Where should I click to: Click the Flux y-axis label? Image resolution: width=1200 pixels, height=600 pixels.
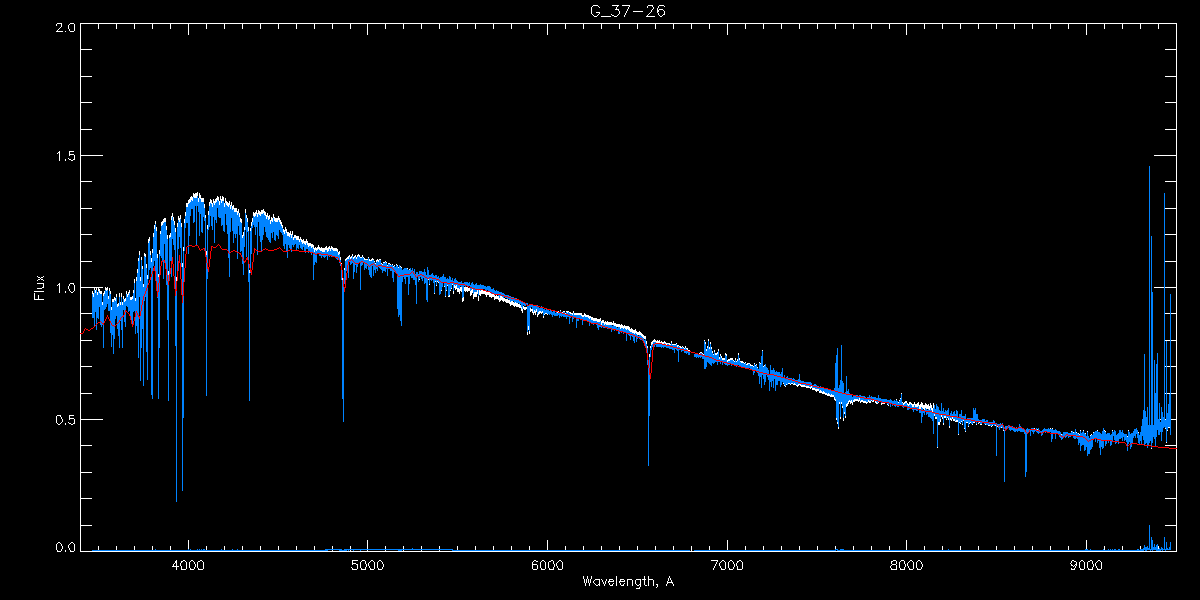click(40, 288)
